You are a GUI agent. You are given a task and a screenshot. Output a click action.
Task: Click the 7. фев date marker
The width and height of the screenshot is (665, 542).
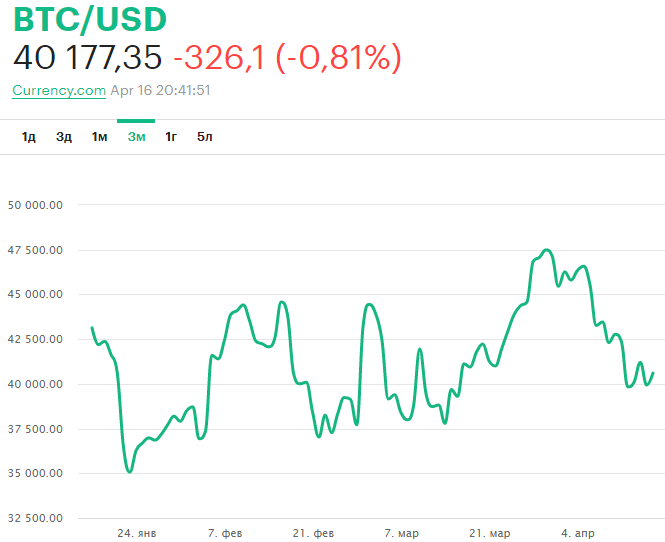click(x=225, y=531)
